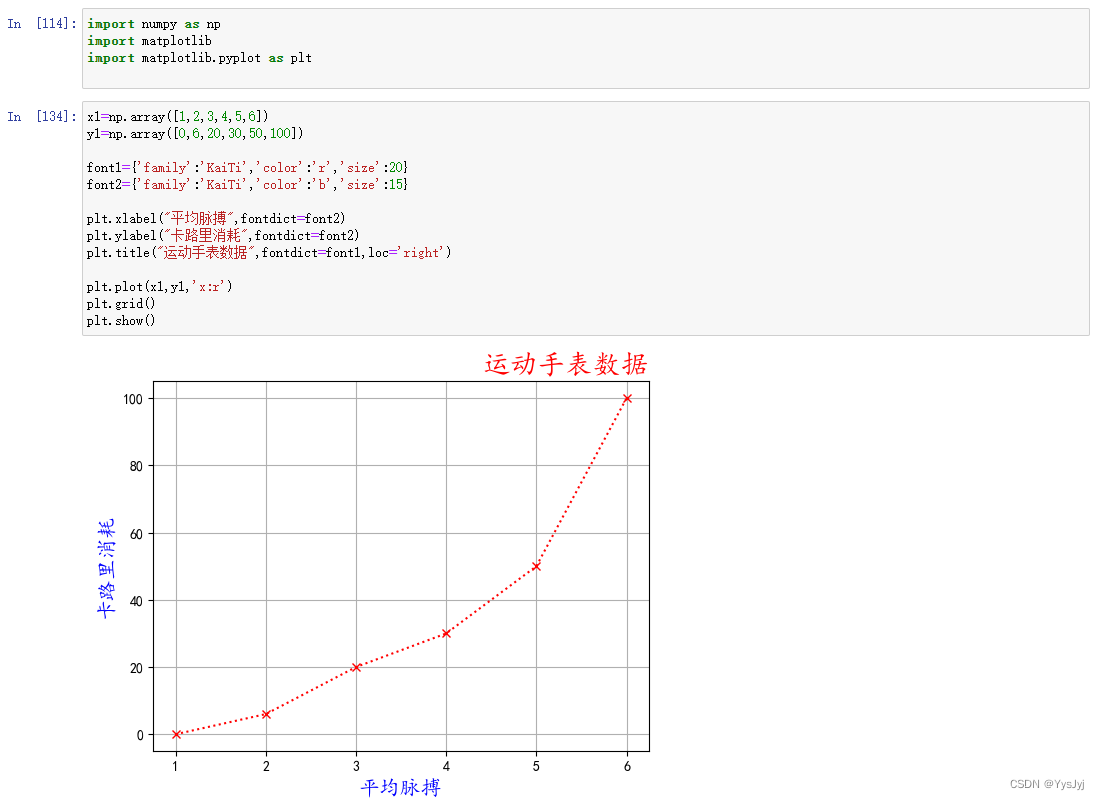Click the red x marker at x=3
1099x800 pixels.
[x=356, y=667]
